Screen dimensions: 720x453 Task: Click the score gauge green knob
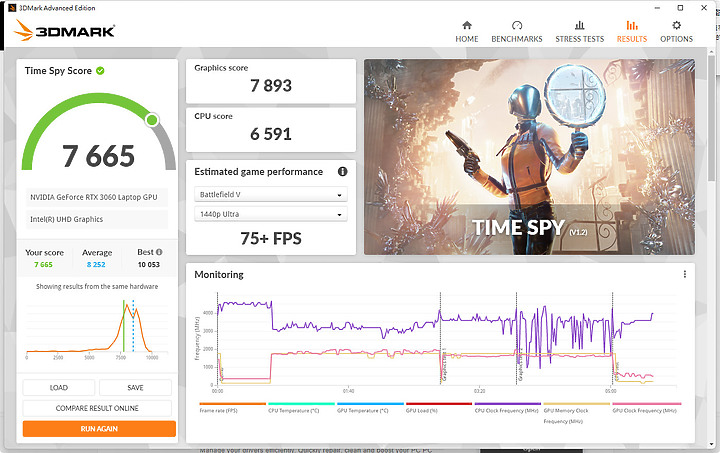click(152, 120)
